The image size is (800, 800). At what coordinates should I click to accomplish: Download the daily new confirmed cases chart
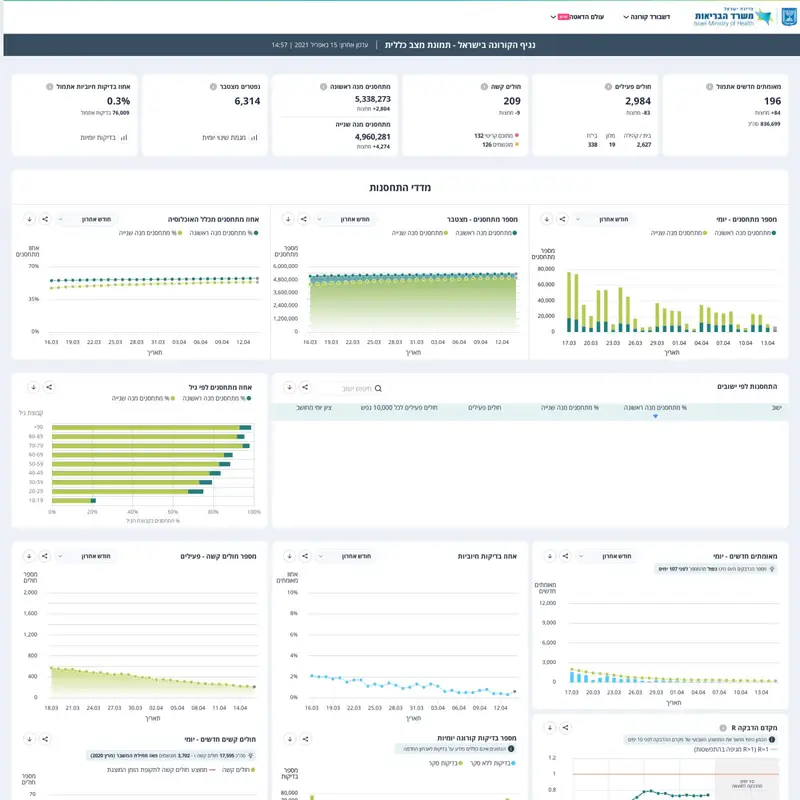tap(550, 556)
